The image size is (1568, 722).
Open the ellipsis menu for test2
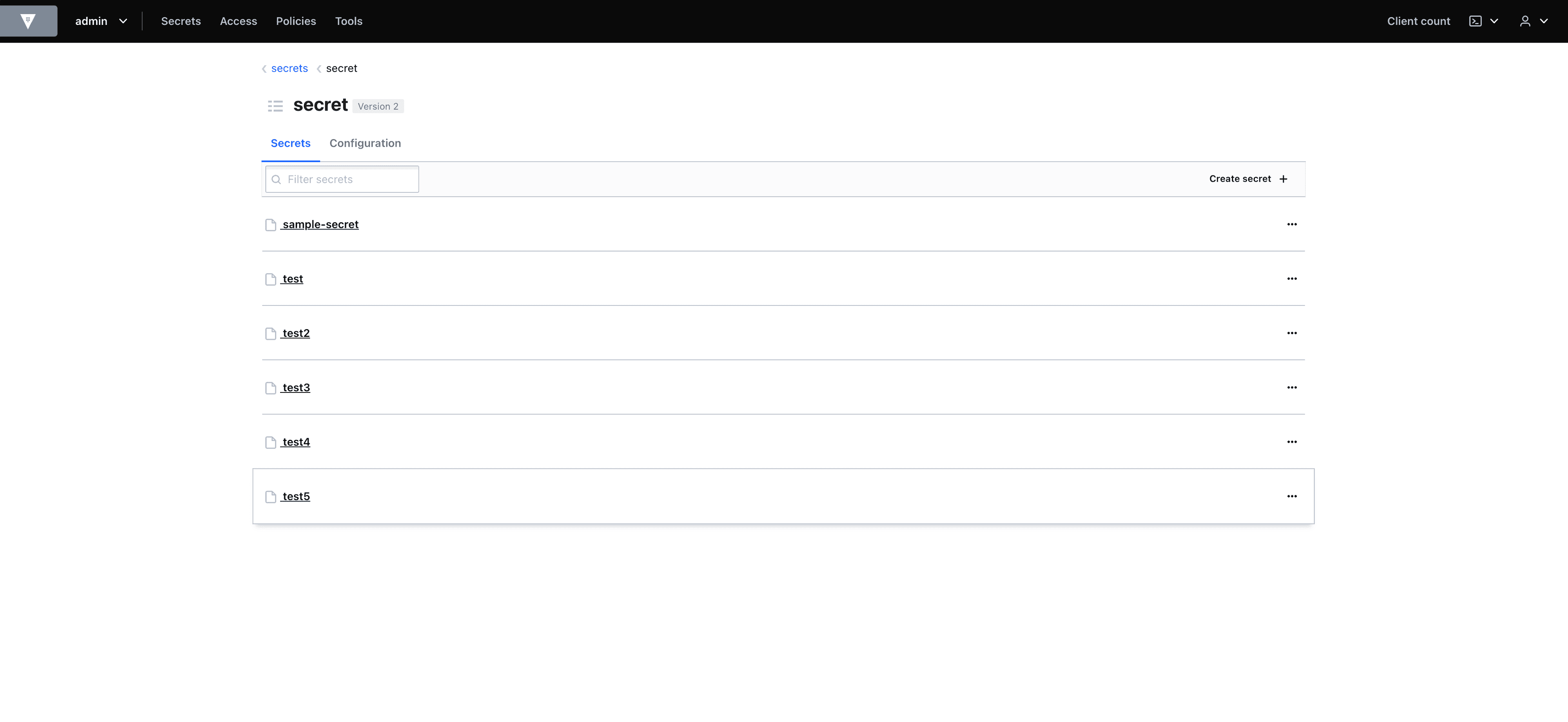[1291, 333]
